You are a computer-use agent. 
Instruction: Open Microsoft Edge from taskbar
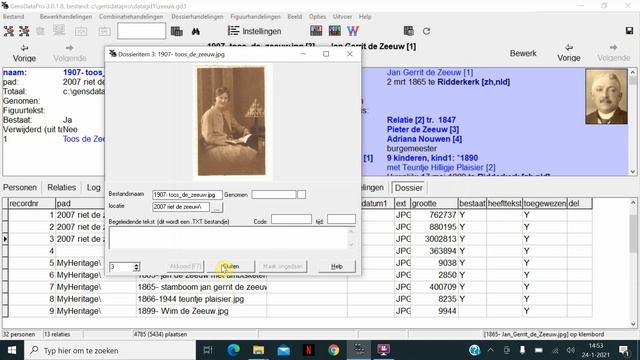coord(233,350)
